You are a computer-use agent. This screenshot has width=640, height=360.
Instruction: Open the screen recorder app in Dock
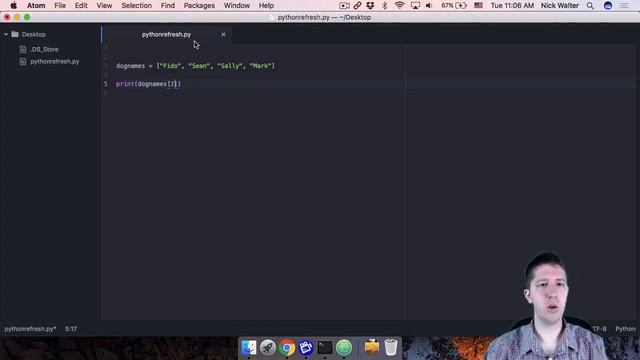[x=306, y=347]
